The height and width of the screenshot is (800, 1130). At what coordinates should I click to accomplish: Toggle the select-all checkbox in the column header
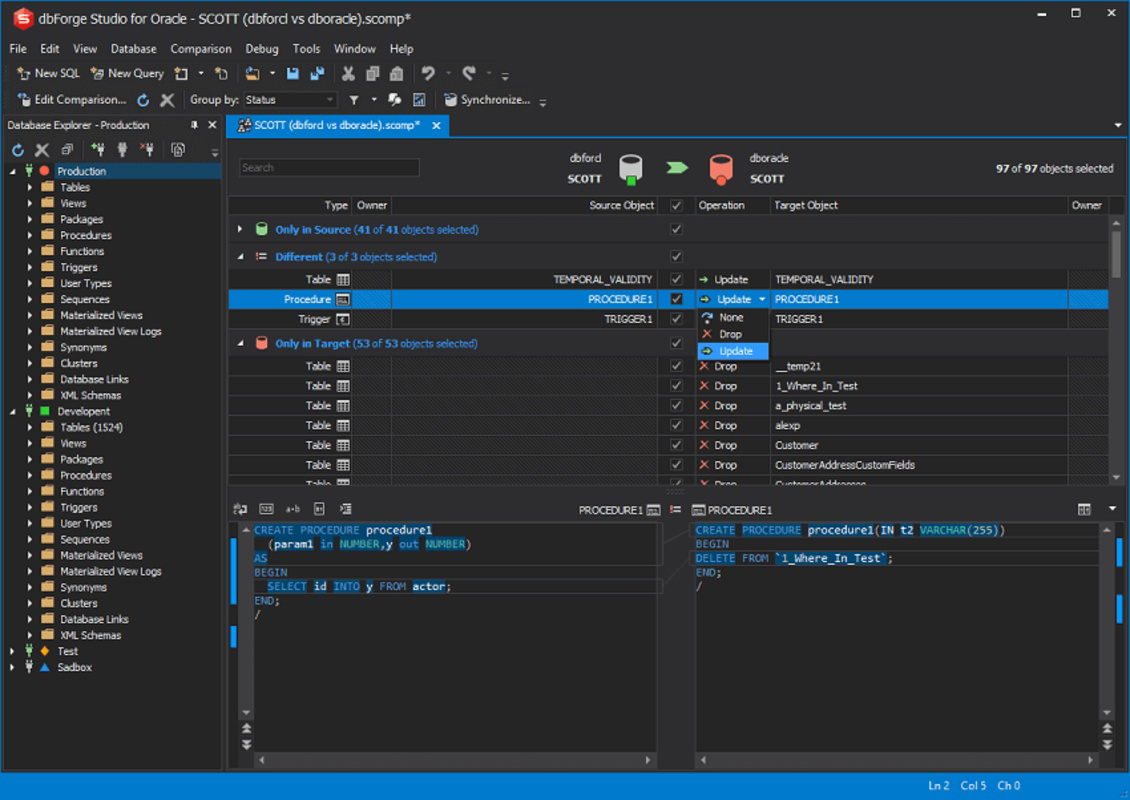pyautogui.click(x=676, y=205)
